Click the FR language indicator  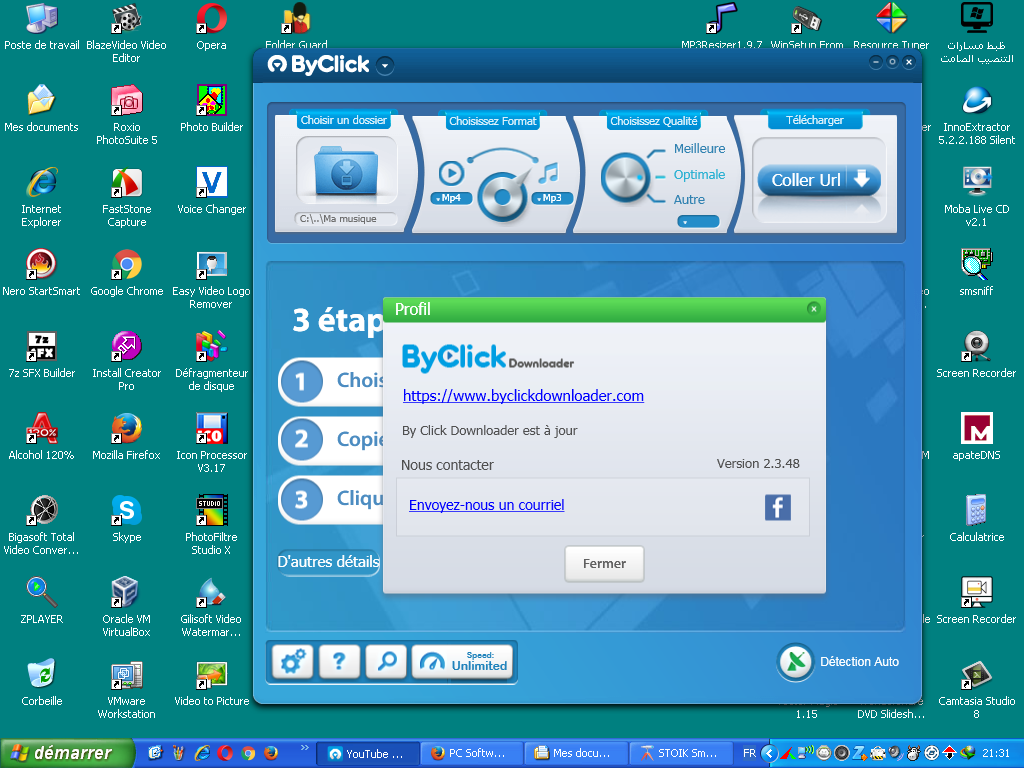[749, 753]
